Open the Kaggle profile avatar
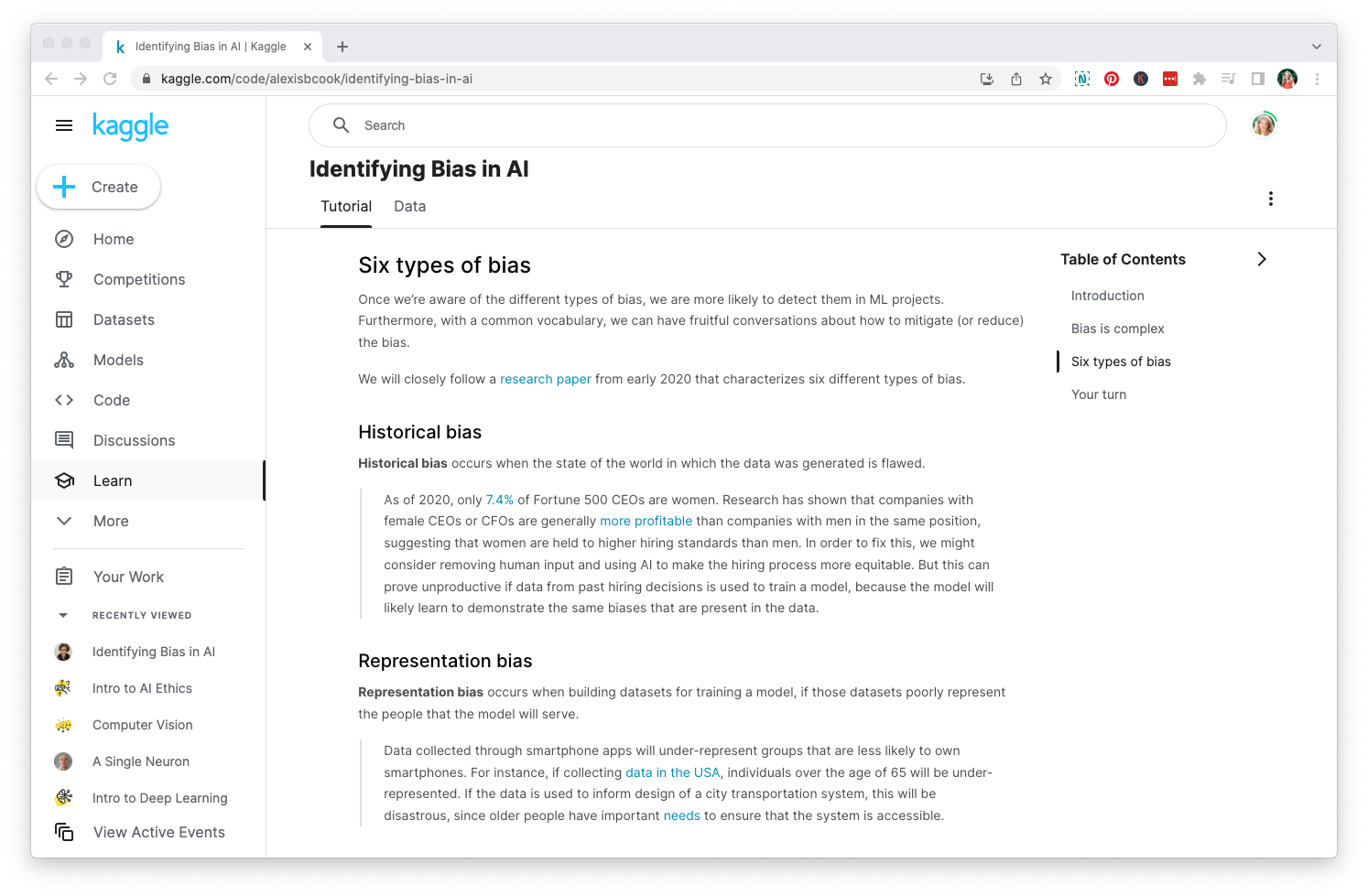The width and height of the screenshot is (1368, 896). click(1264, 124)
